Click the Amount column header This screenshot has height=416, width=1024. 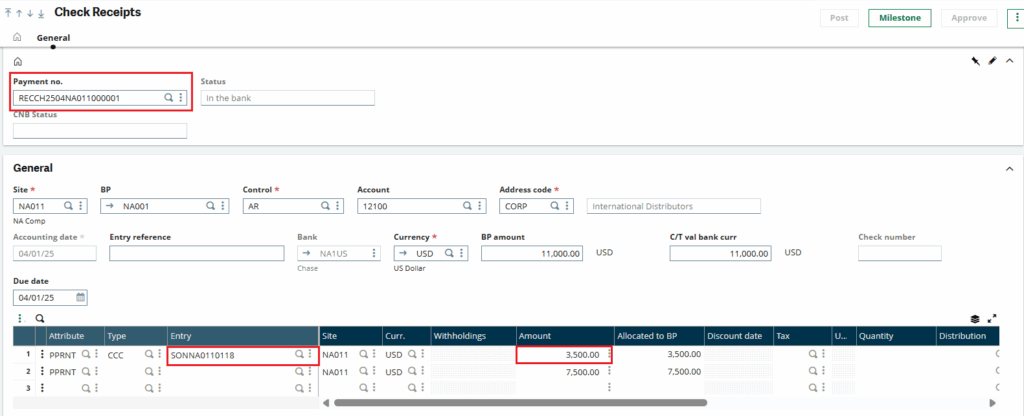(565, 336)
